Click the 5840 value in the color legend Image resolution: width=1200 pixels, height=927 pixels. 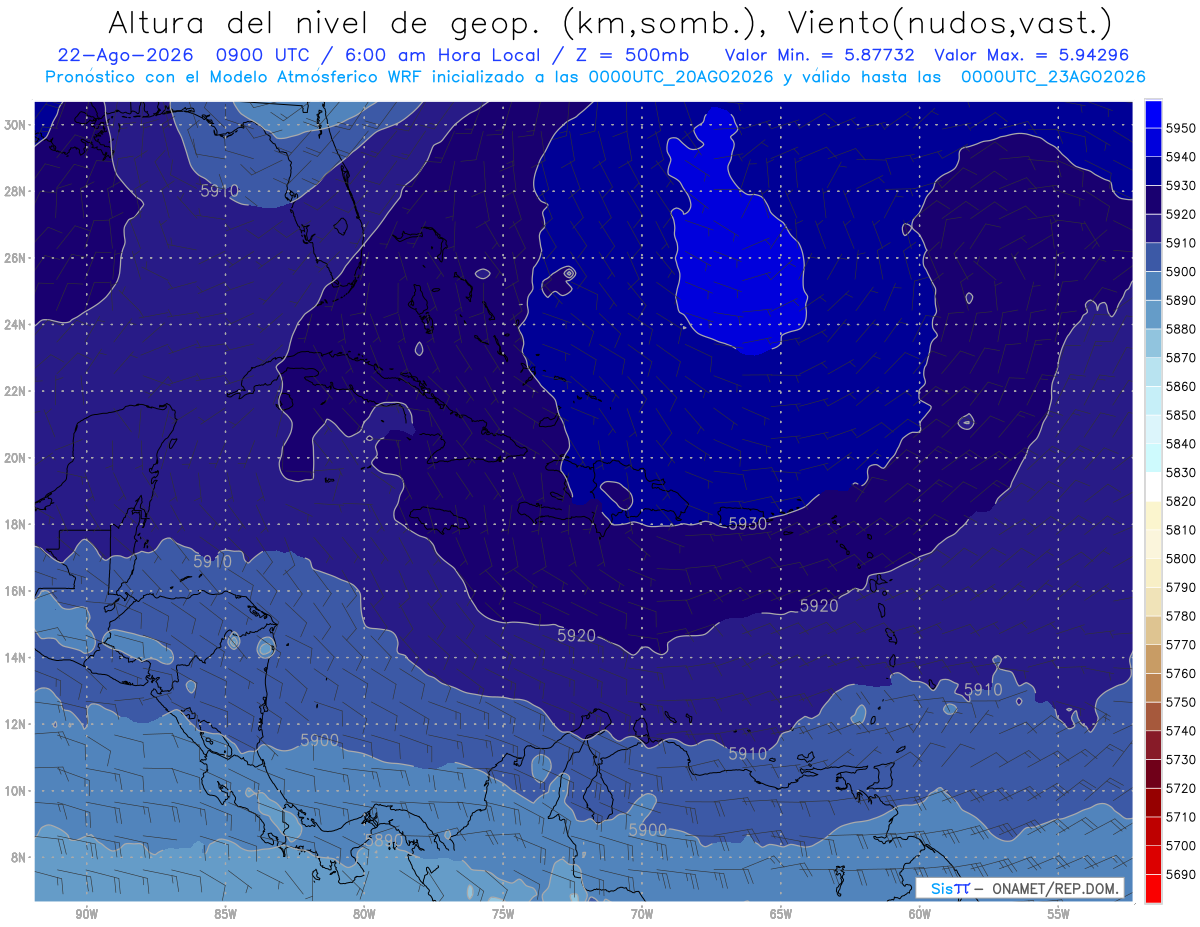click(x=1180, y=444)
